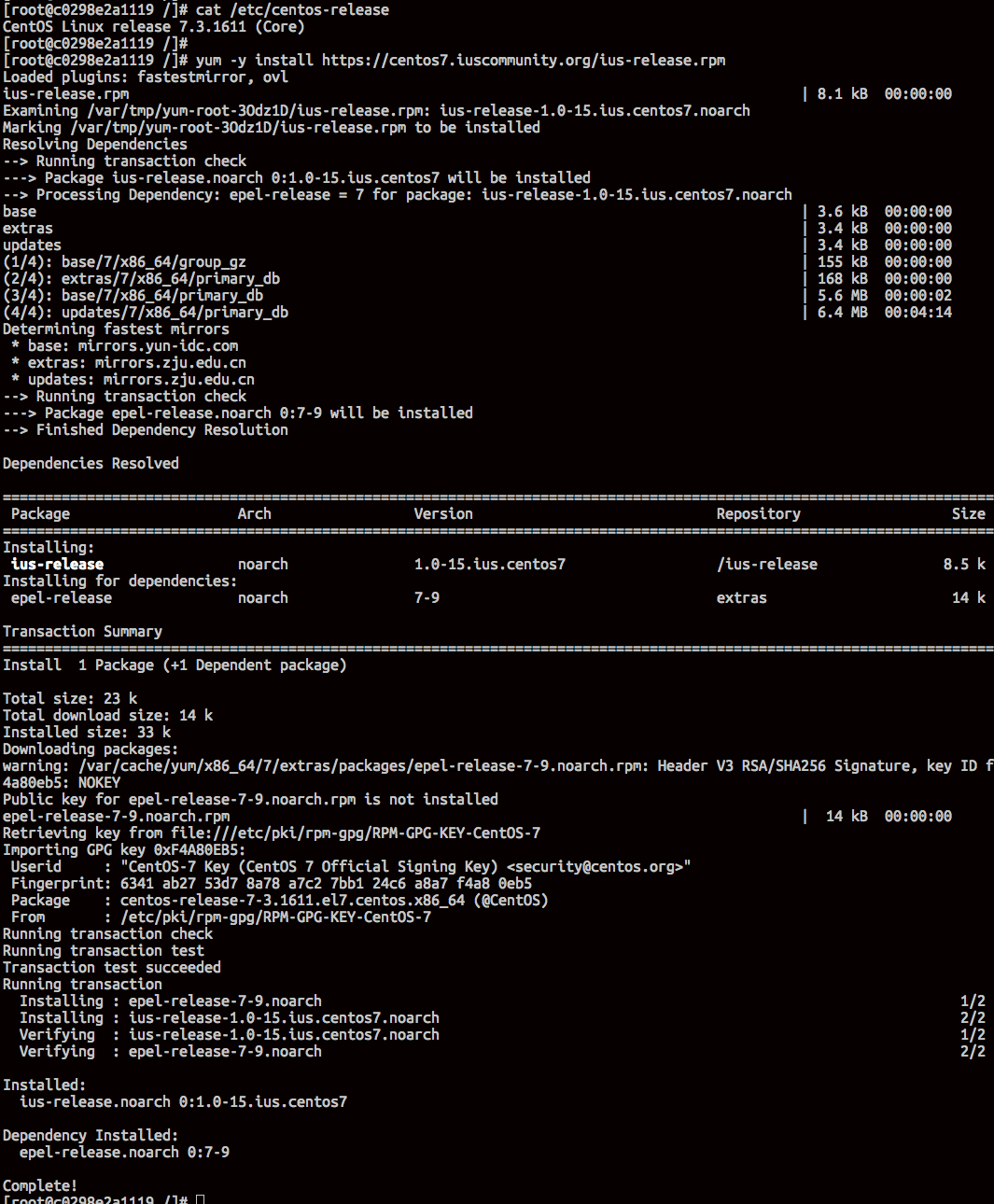Click the active cursor at the final prompt
The height and width of the screenshot is (1204, 994).
click(x=199, y=1198)
